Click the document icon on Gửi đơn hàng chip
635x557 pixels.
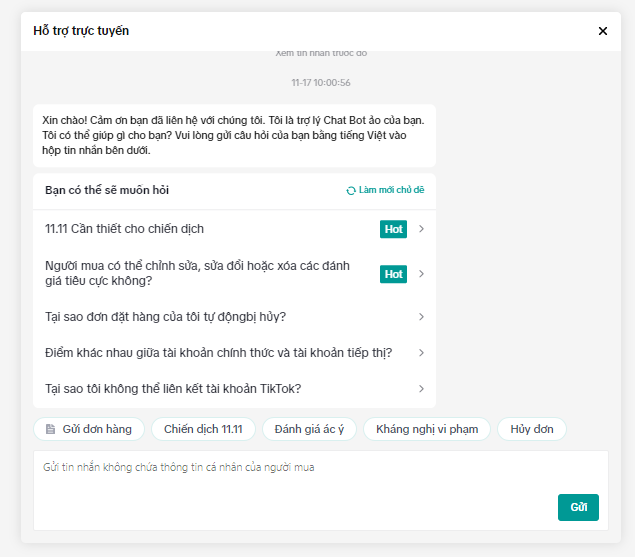[x=51, y=429]
